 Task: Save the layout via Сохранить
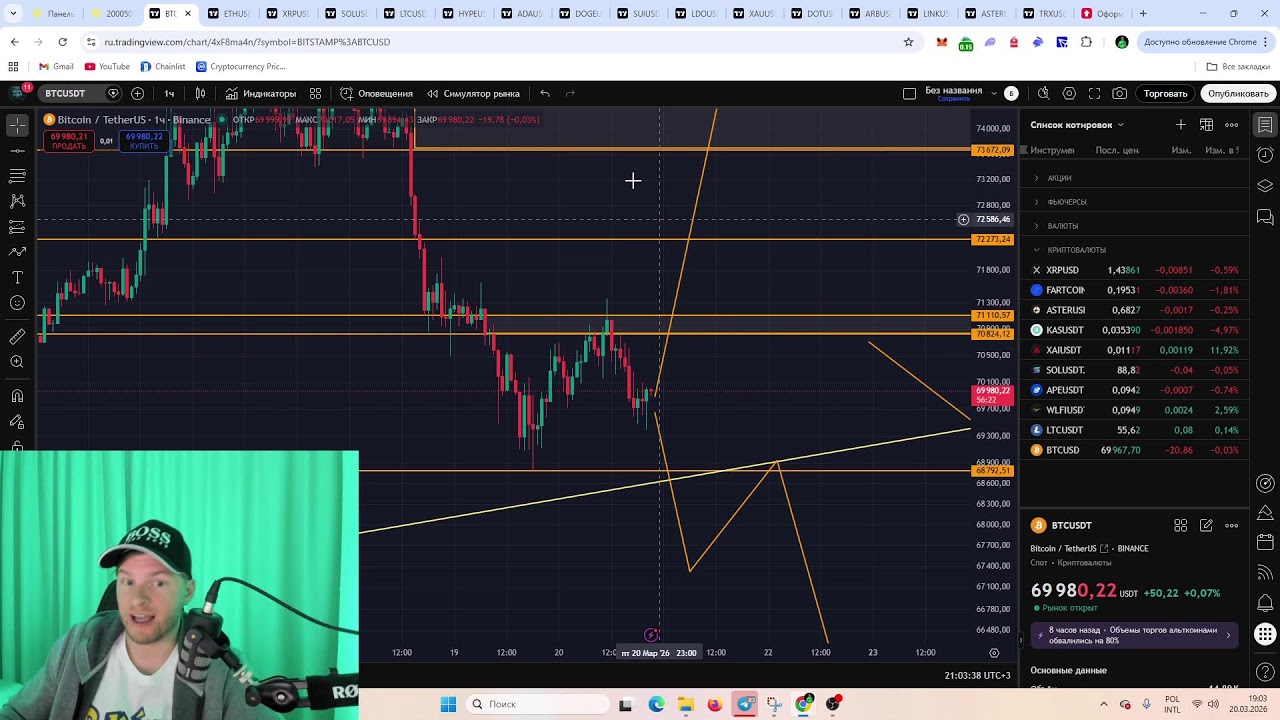pyautogui.click(x=954, y=99)
